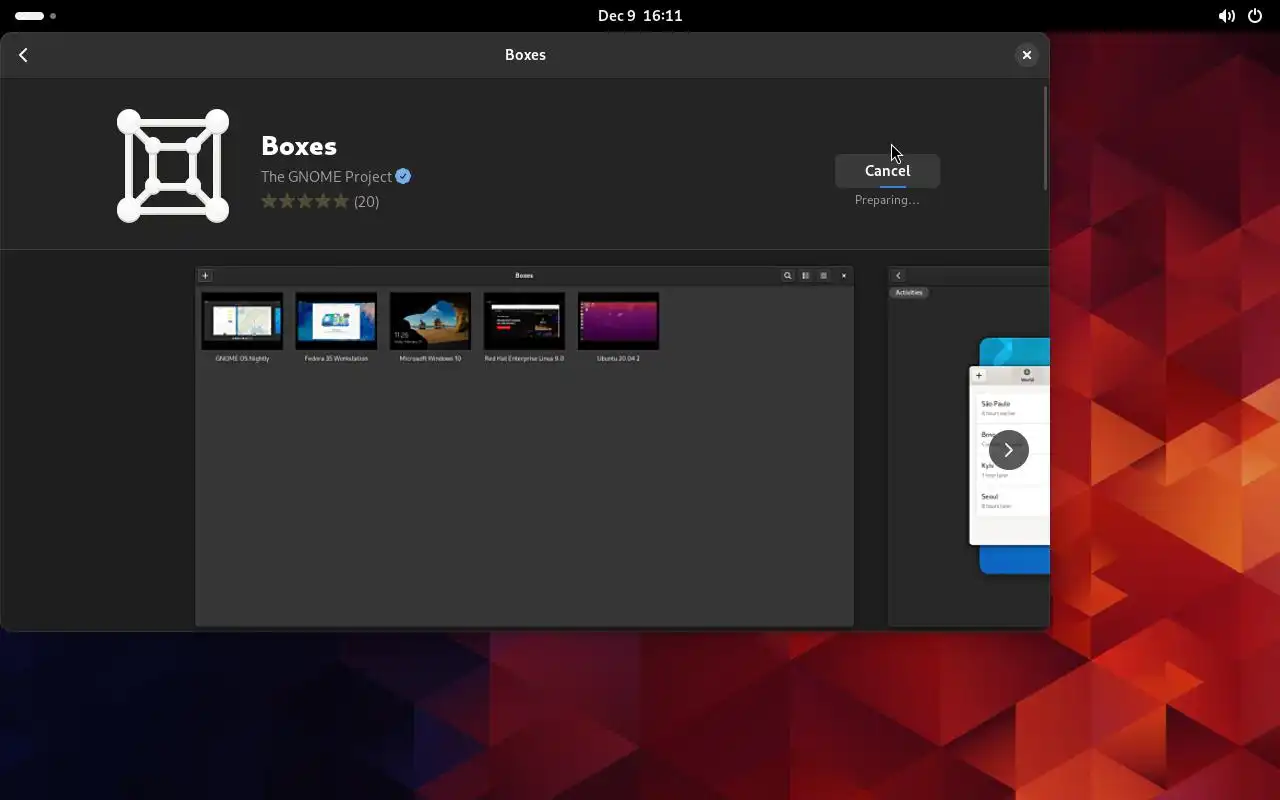Close the Boxes details window

(x=1026, y=55)
